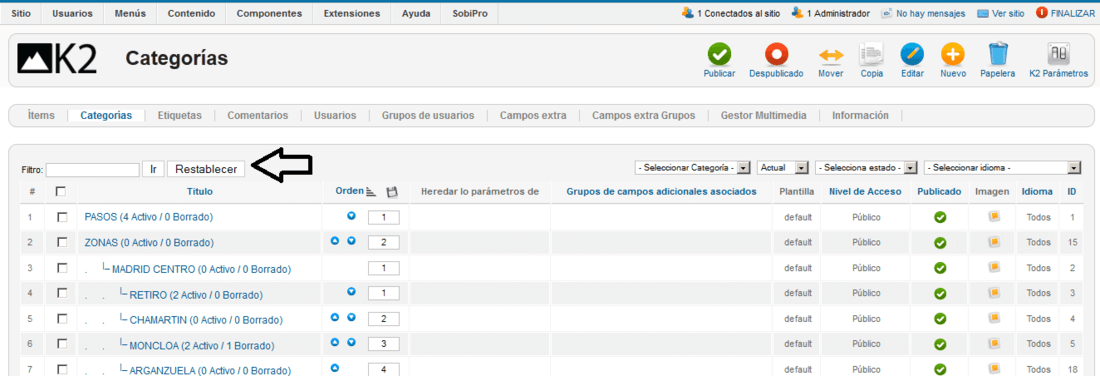
Task: Move MONCLOA category down with arrow
Action: tap(351, 342)
